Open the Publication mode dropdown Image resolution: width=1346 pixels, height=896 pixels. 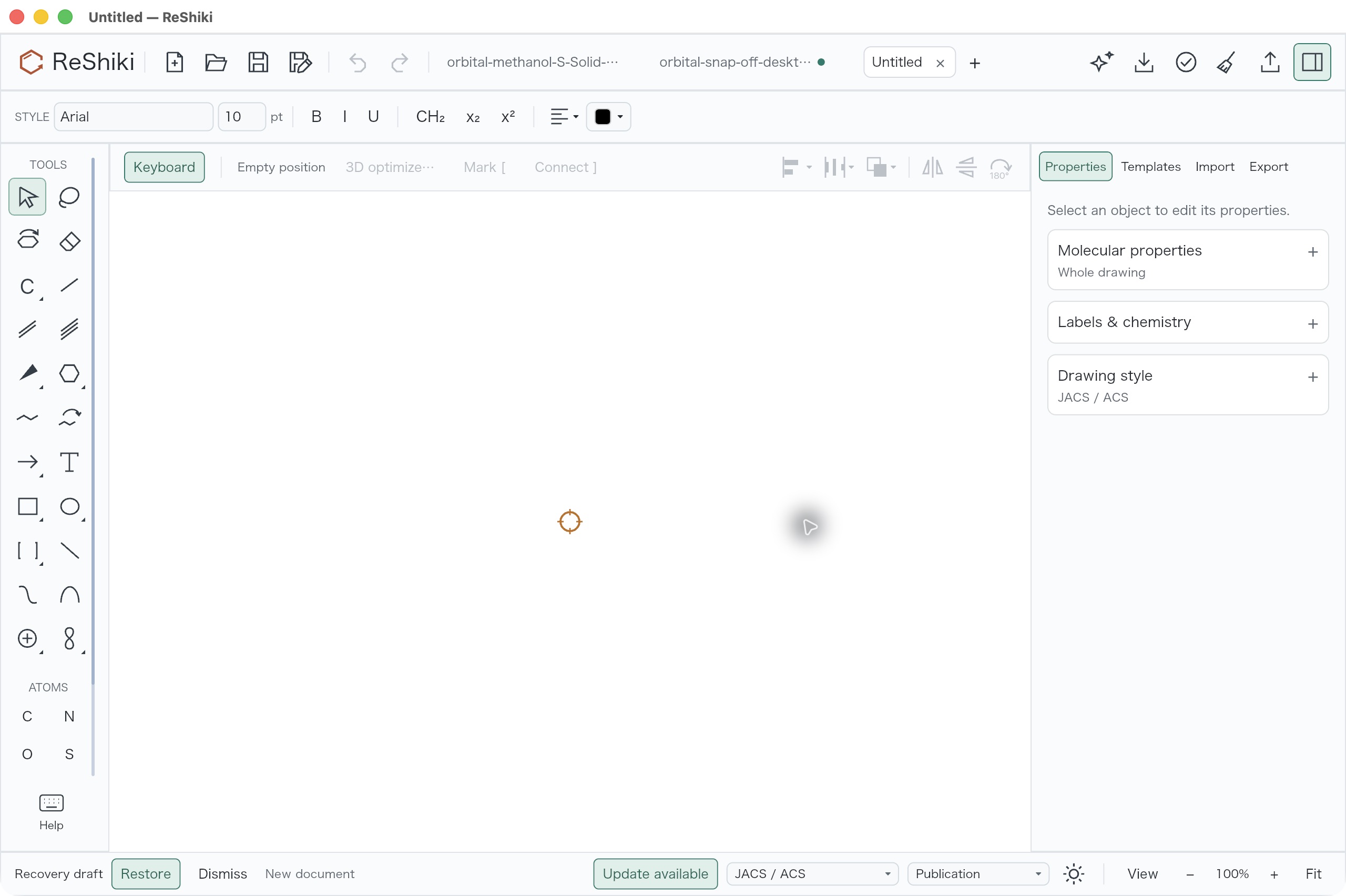pyautogui.click(x=977, y=874)
